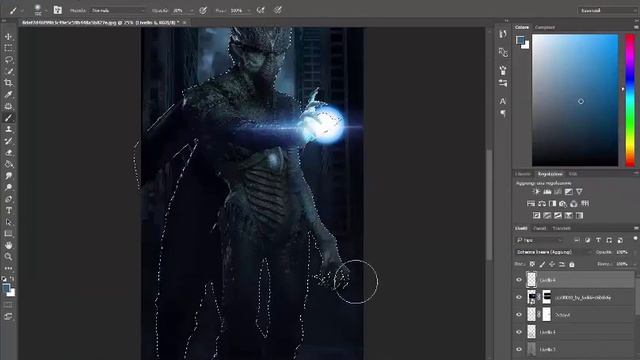Switch to the Livelli tab
Screen dimensions: 640x360
pos(521,228)
